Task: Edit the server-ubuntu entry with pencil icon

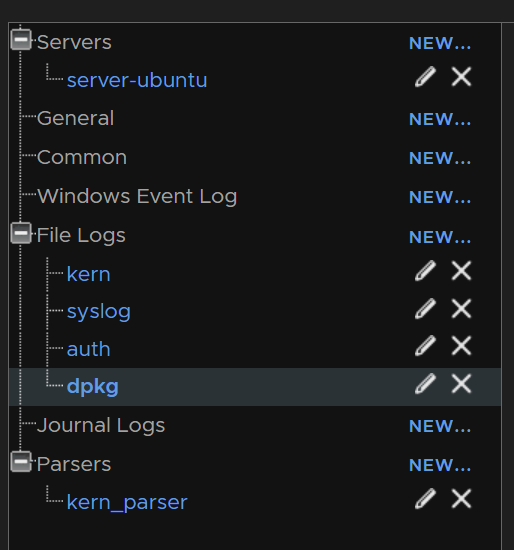Action: tap(425, 77)
